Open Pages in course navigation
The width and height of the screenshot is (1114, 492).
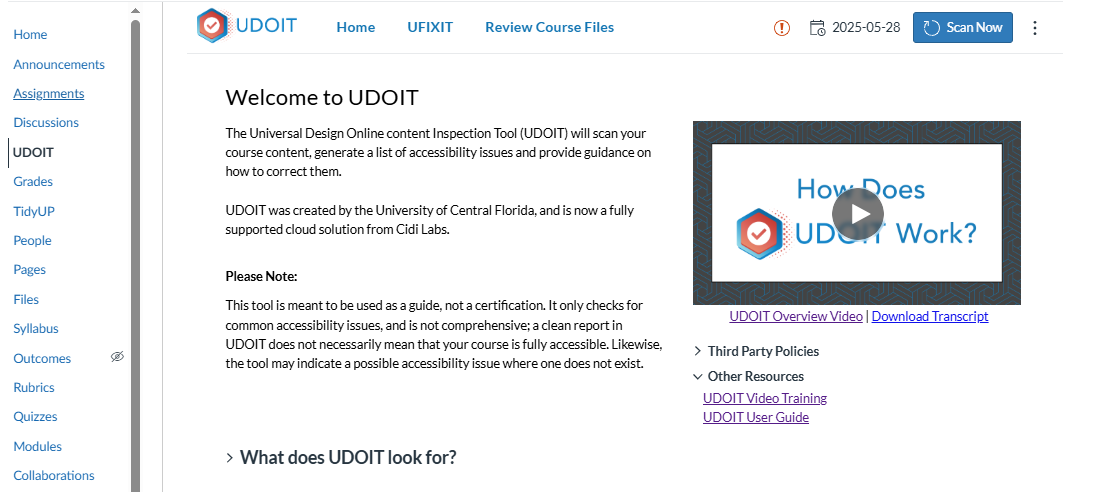(29, 270)
